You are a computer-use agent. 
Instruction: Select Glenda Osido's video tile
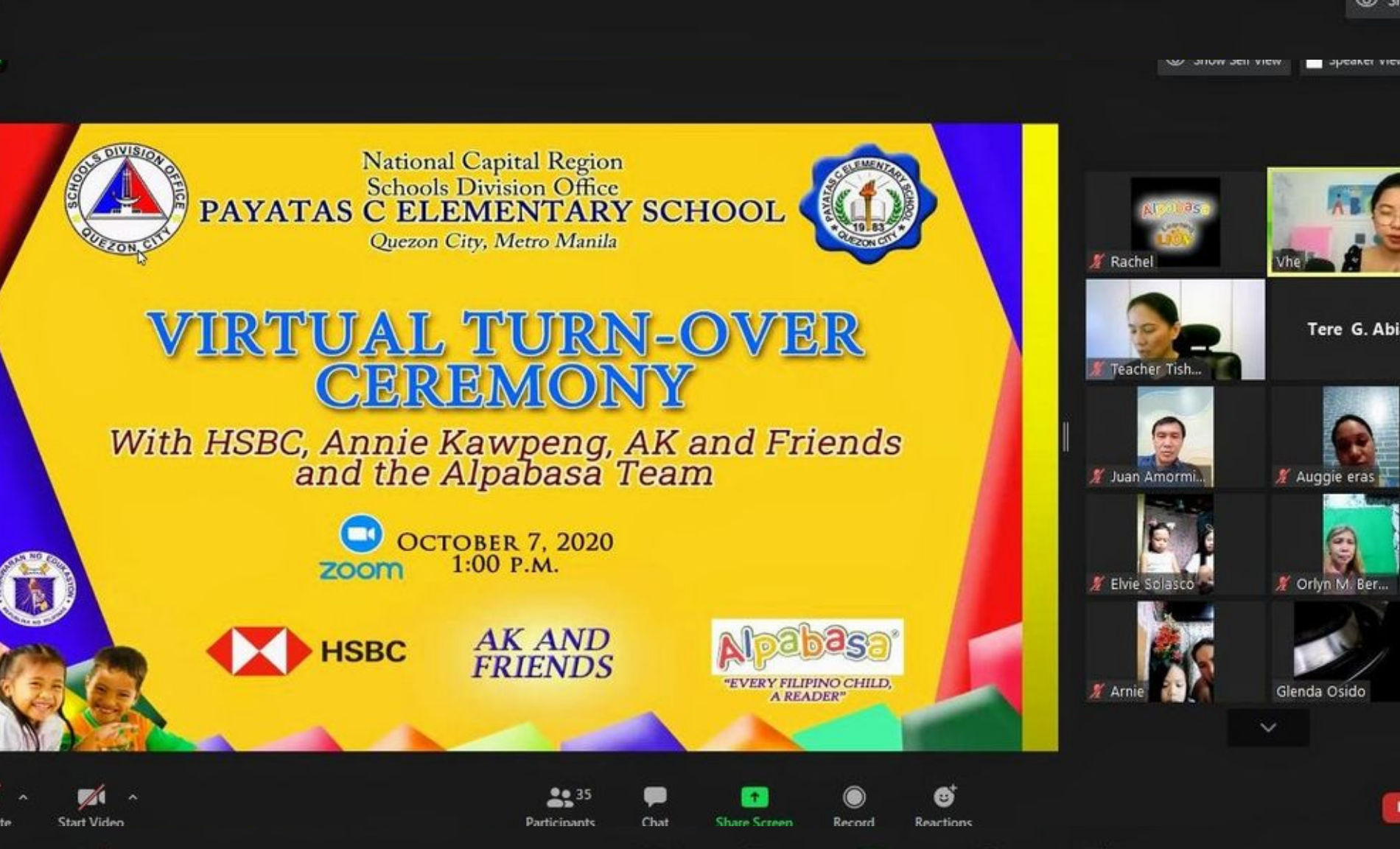[x=1335, y=651]
